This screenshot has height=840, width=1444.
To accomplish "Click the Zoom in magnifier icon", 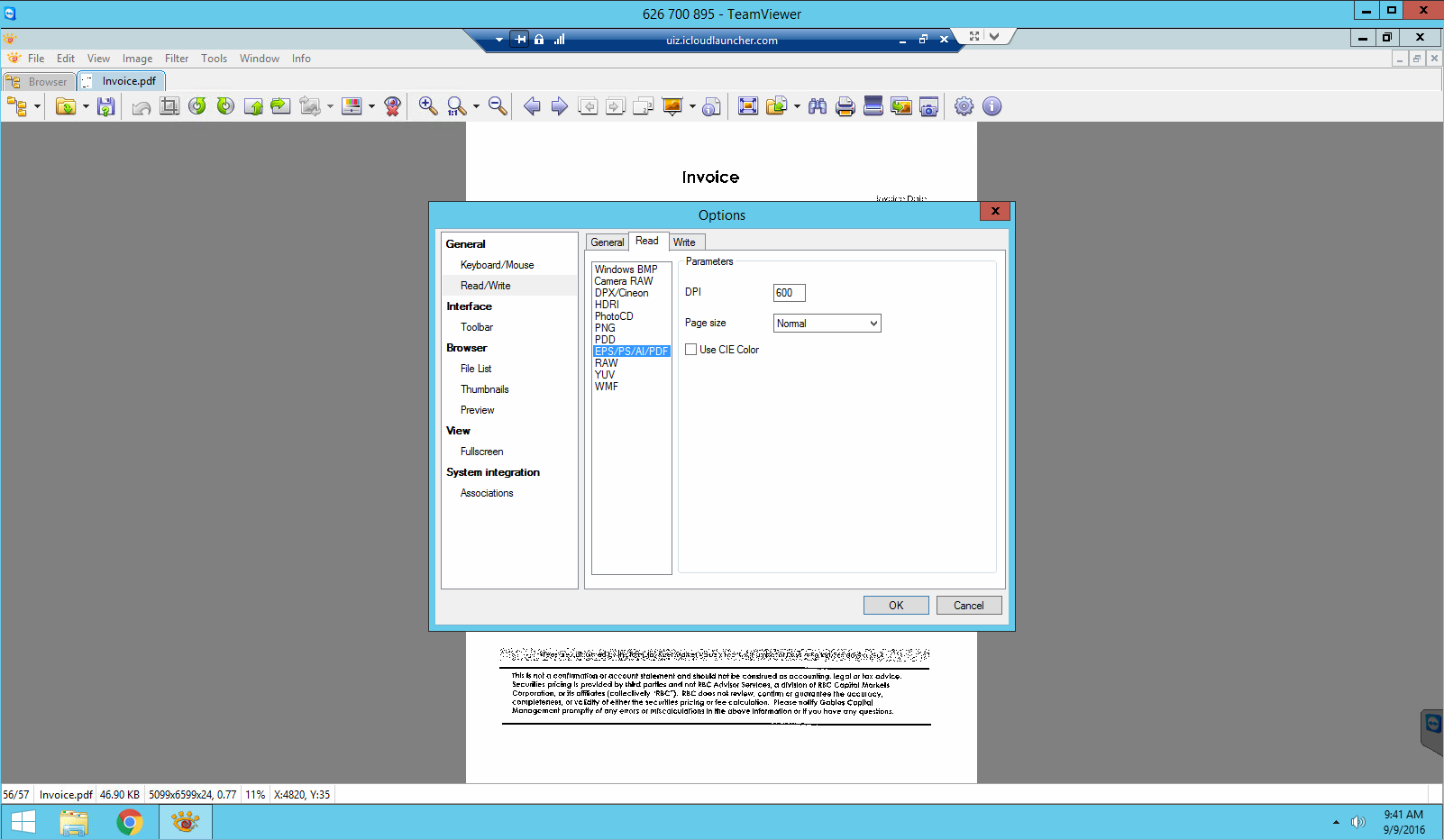I will 428,106.
